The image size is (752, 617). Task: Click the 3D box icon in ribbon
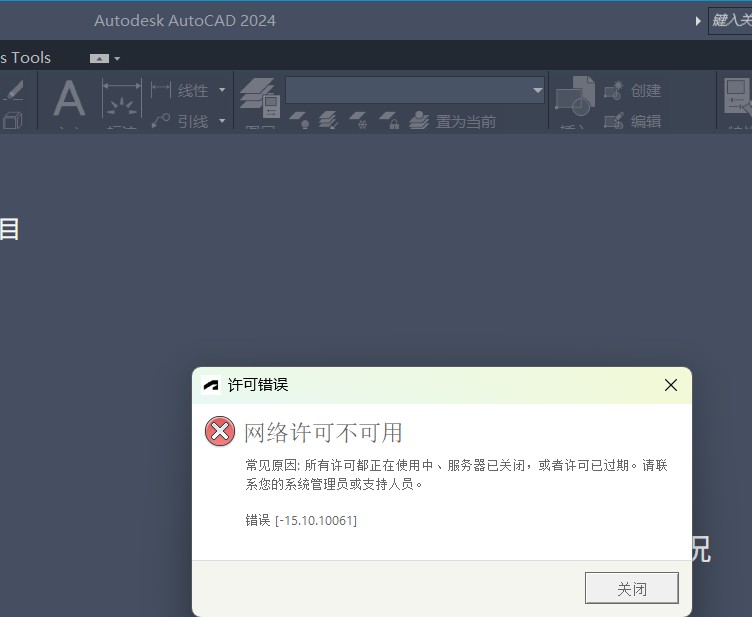pos(13,120)
